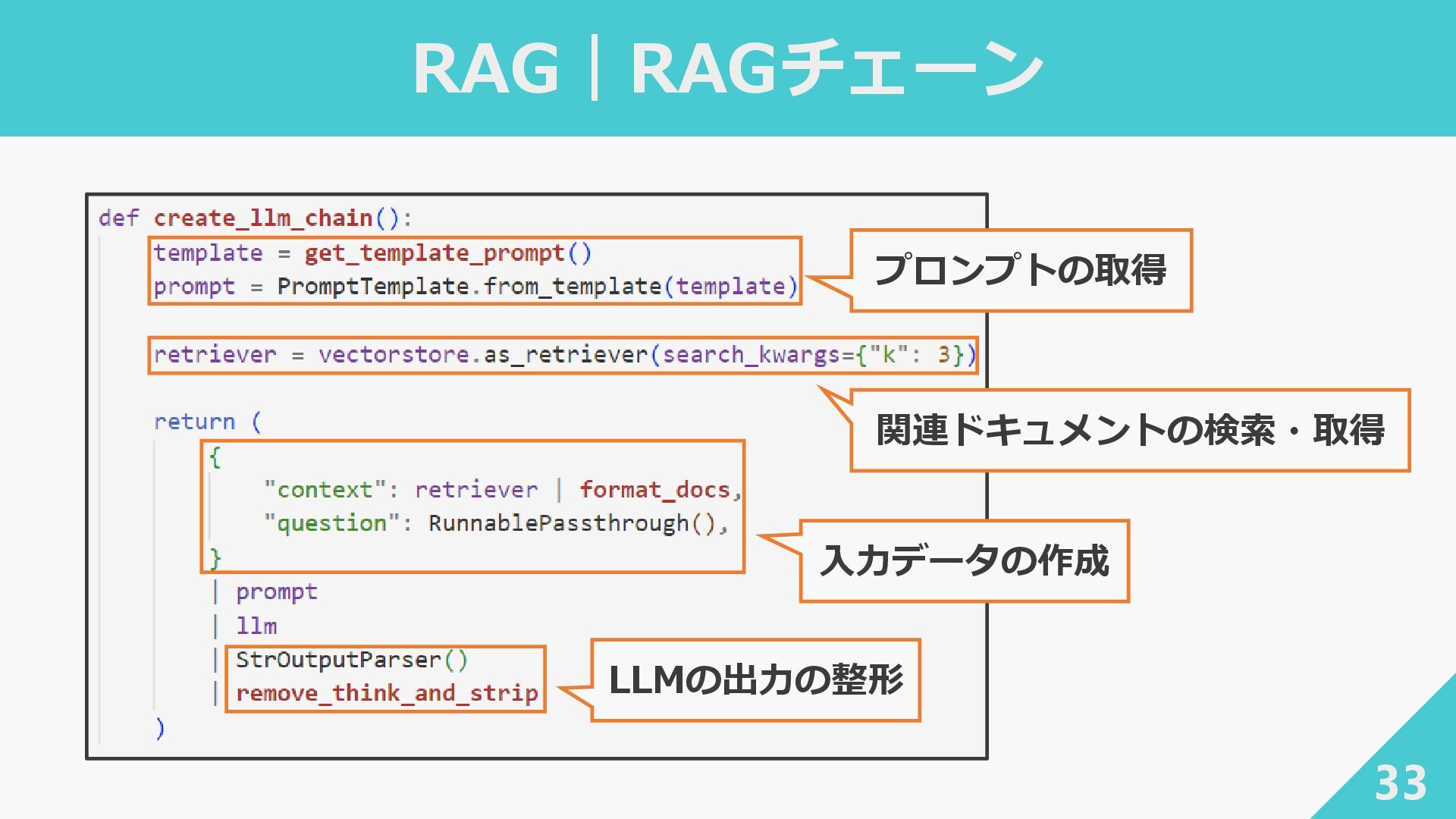The width and height of the screenshot is (1456, 819).
Task: Click the "LLMの出力の整形" callout label
Action: coord(755,679)
